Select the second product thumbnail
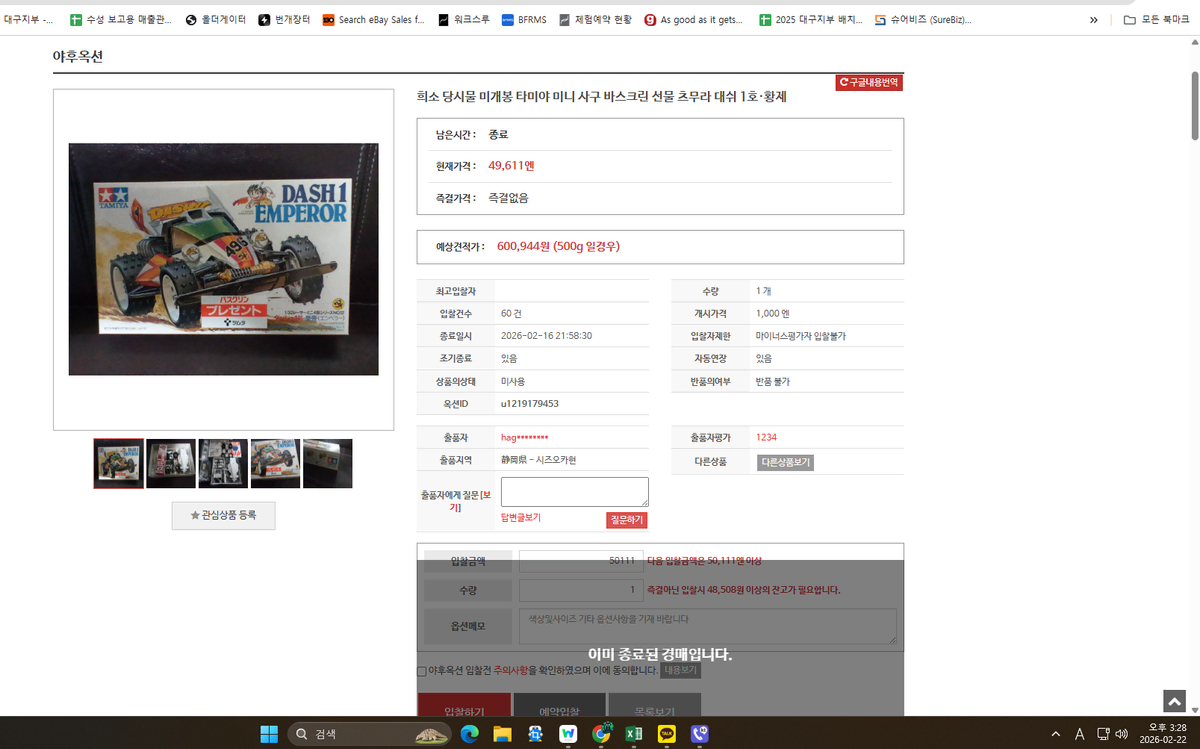 [171, 464]
